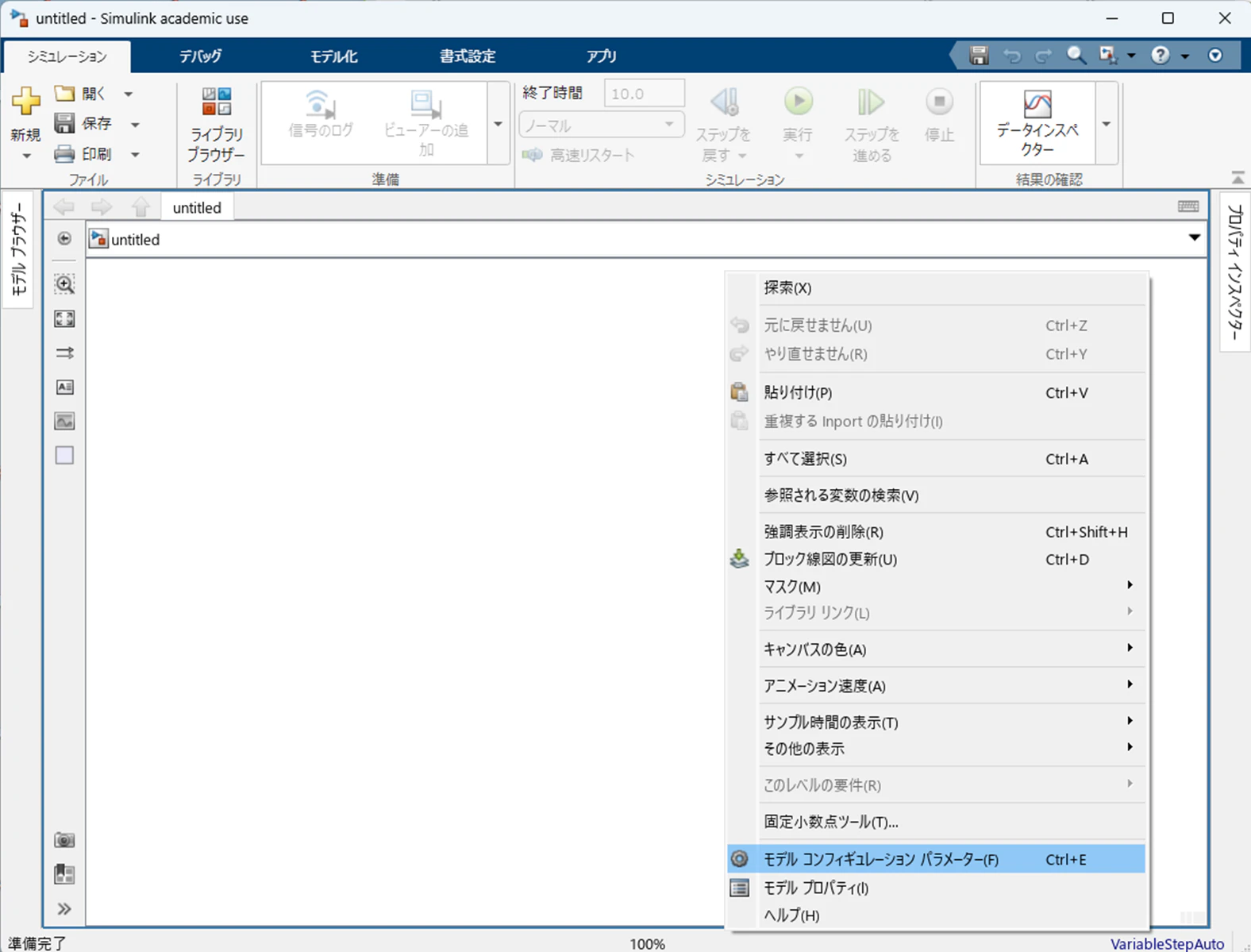Click the 新規 (New) plus icon
The width and height of the screenshot is (1251, 952).
pyautogui.click(x=25, y=101)
